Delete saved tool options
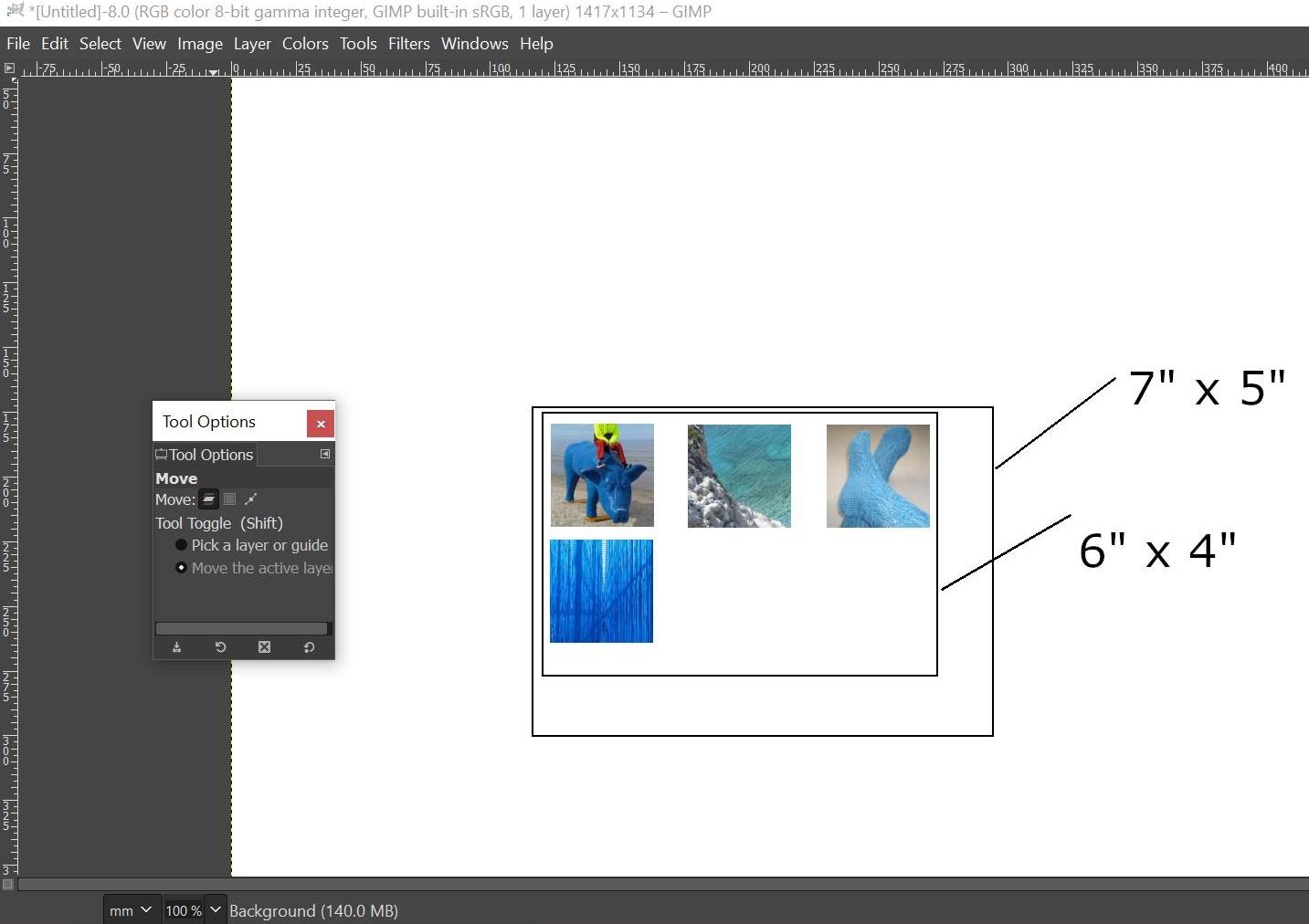1309x924 pixels. point(264,647)
